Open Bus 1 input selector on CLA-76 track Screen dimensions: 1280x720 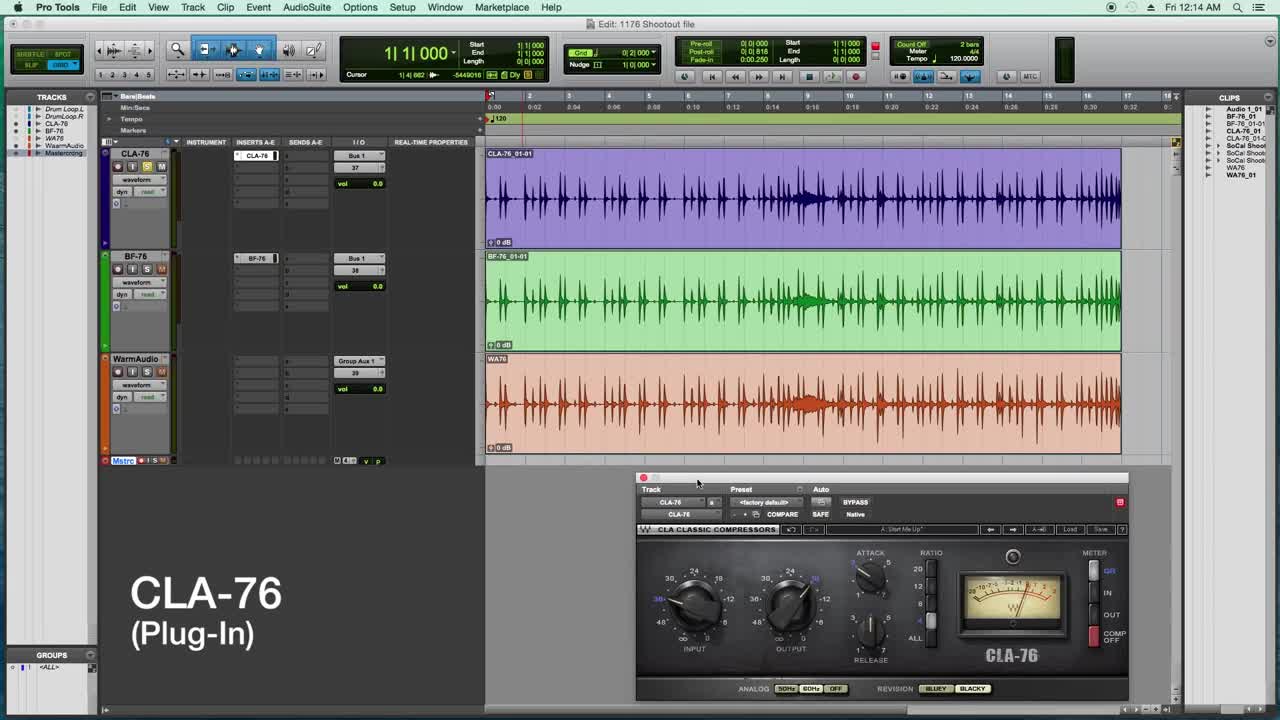tap(359, 156)
